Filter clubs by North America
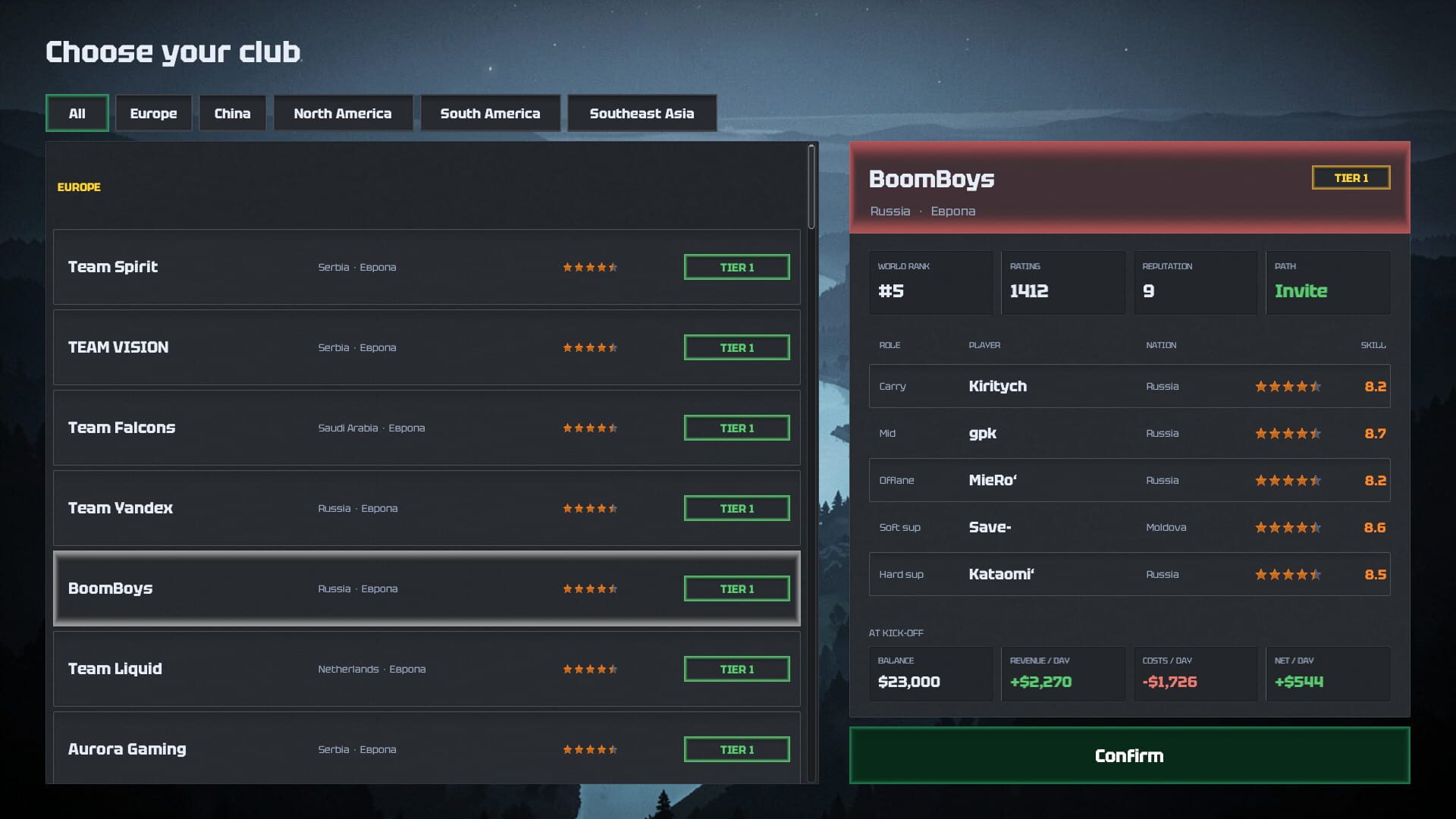This screenshot has width=1456, height=819. coord(343,113)
